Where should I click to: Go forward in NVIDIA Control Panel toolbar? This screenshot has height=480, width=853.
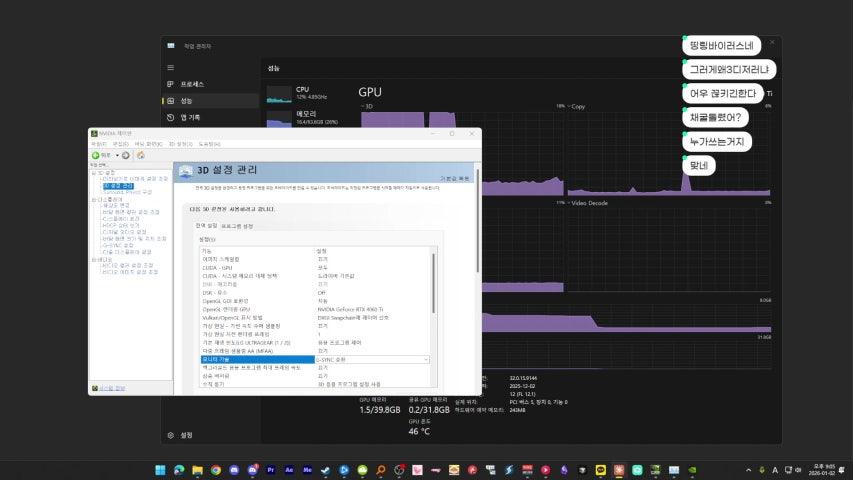coord(126,156)
